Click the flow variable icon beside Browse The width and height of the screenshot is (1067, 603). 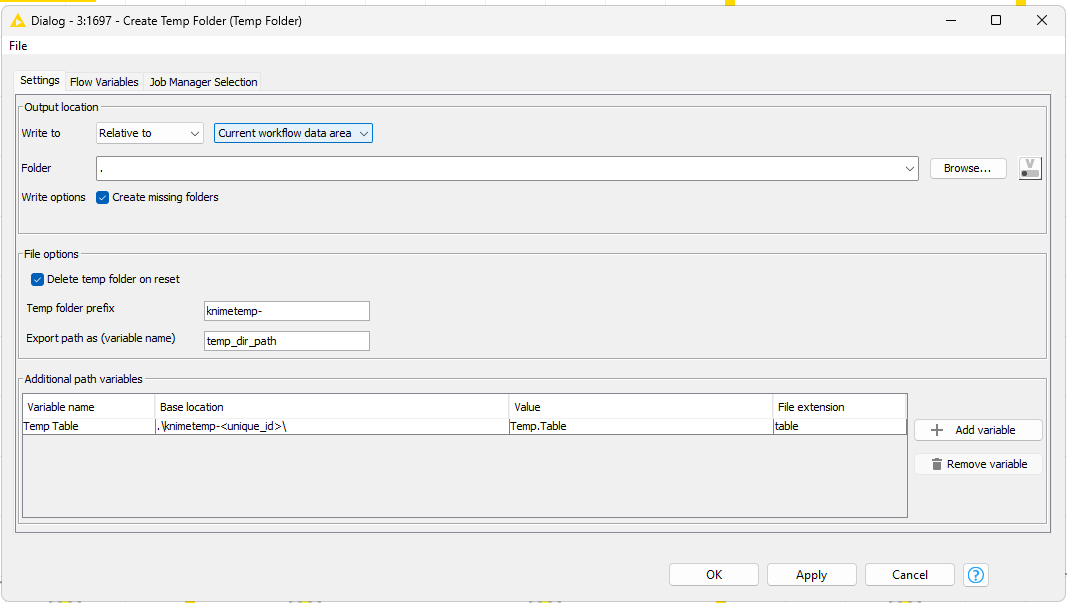tap(1030, 169)
